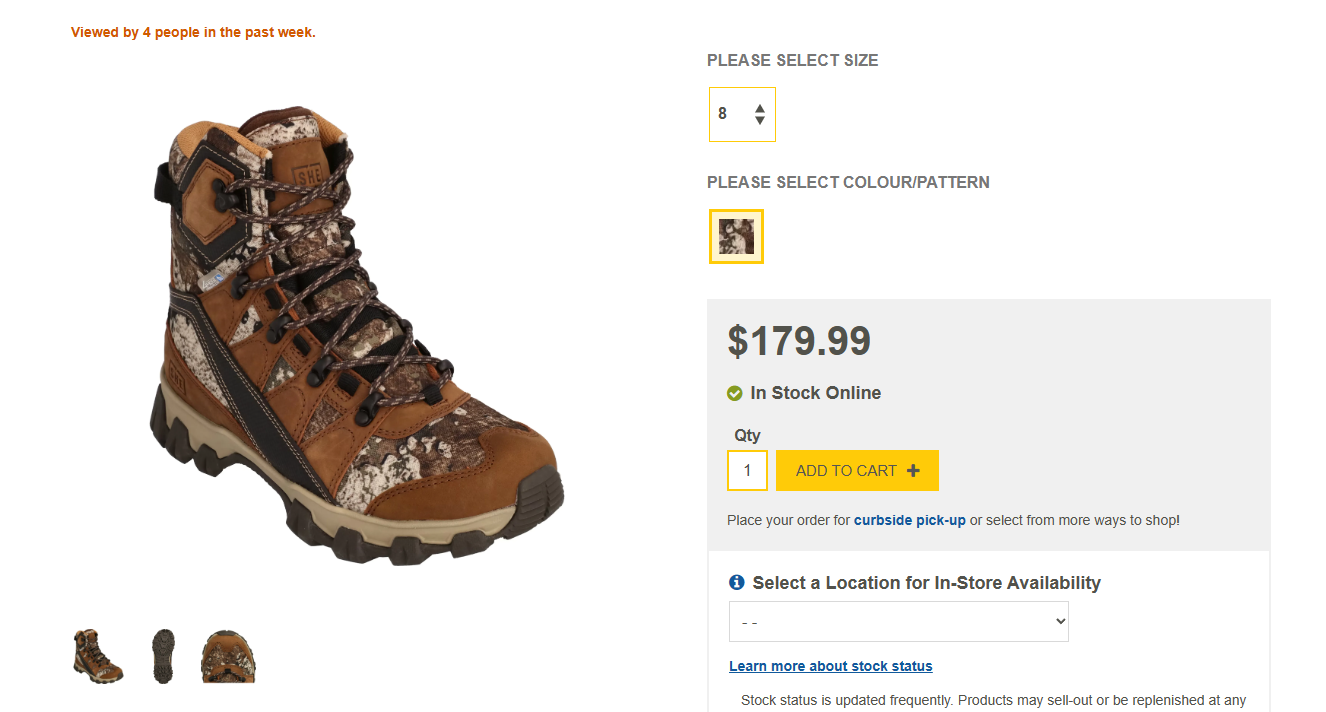Image resolution: width=1326 pixels, height=712 pixels.
Task: Click the Qty input field
Action: (x=747, y=471)
